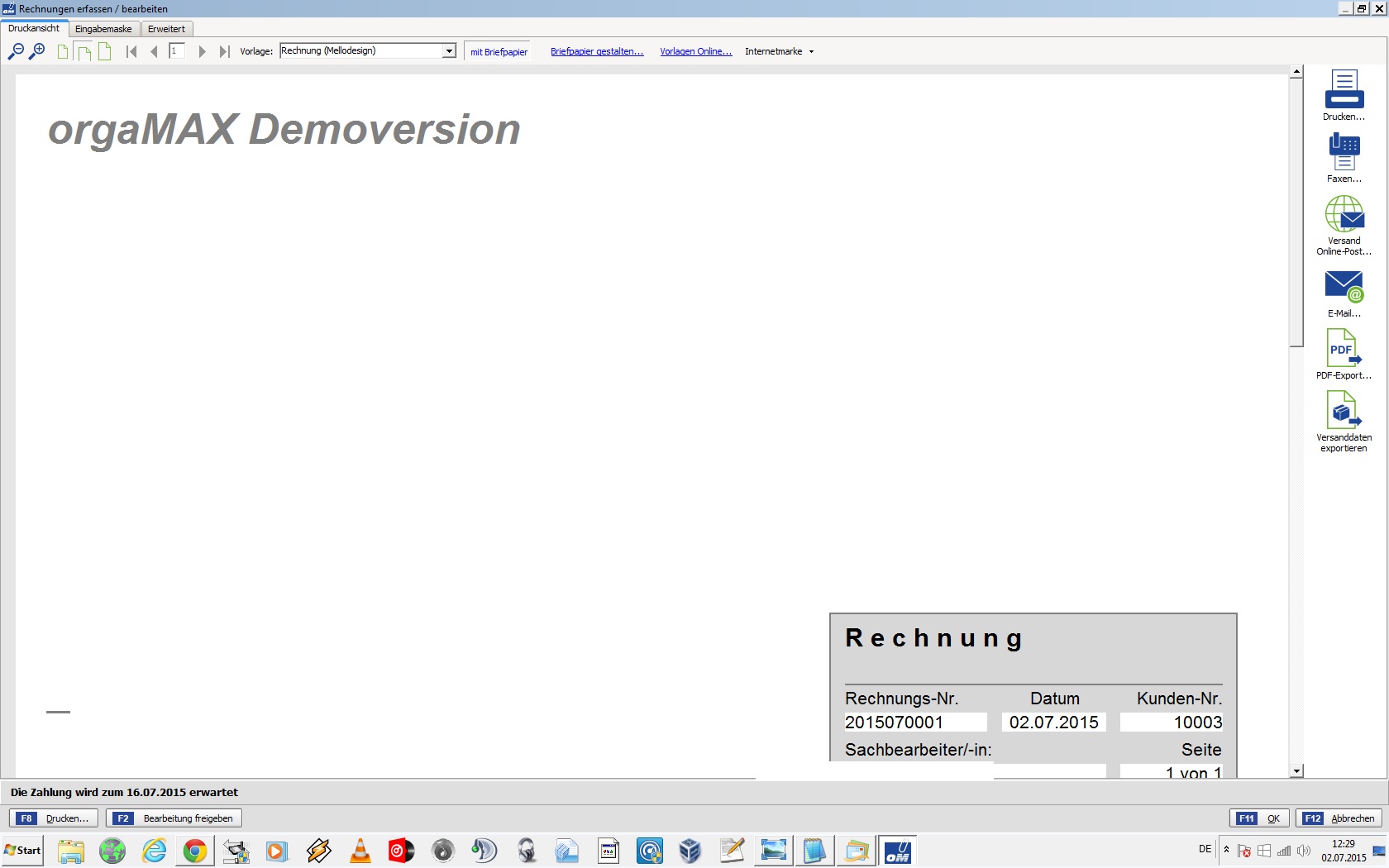1389x868 pixels.
Task: Send invoice via E-Mail icon
Action: click(1344, 286)
